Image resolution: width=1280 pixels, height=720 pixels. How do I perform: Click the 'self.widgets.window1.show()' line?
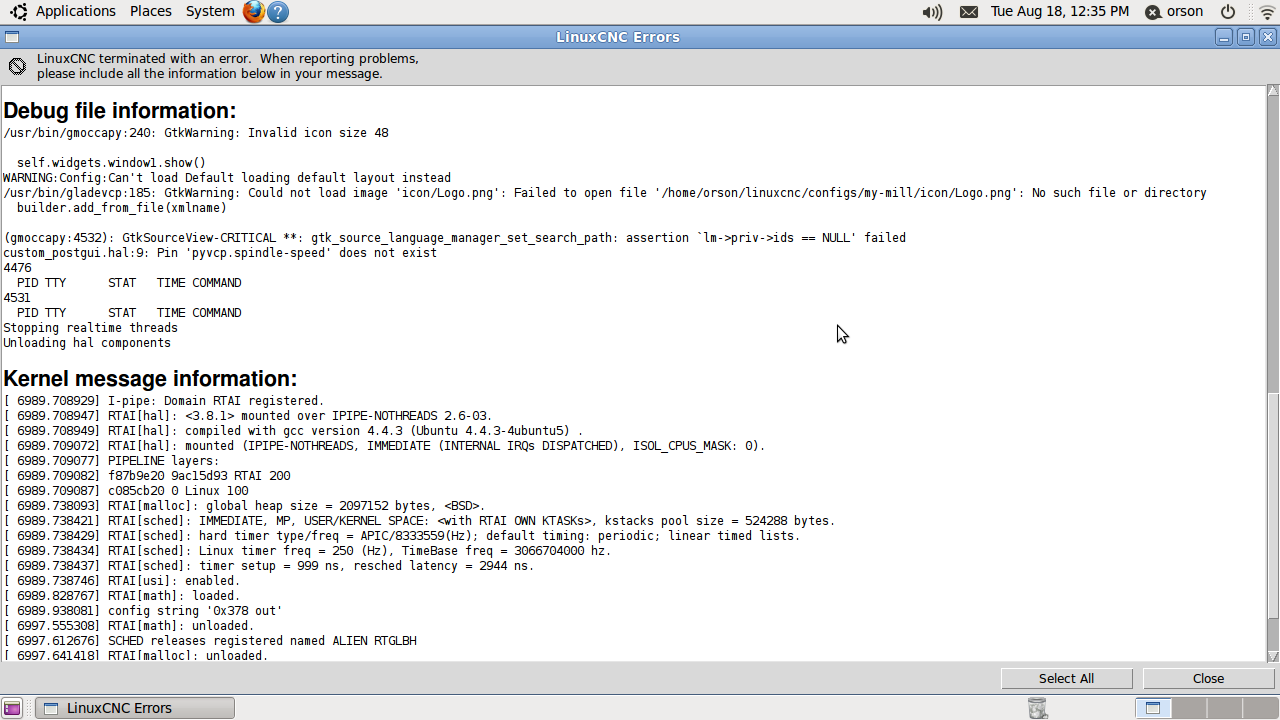[x=111, y=163]
